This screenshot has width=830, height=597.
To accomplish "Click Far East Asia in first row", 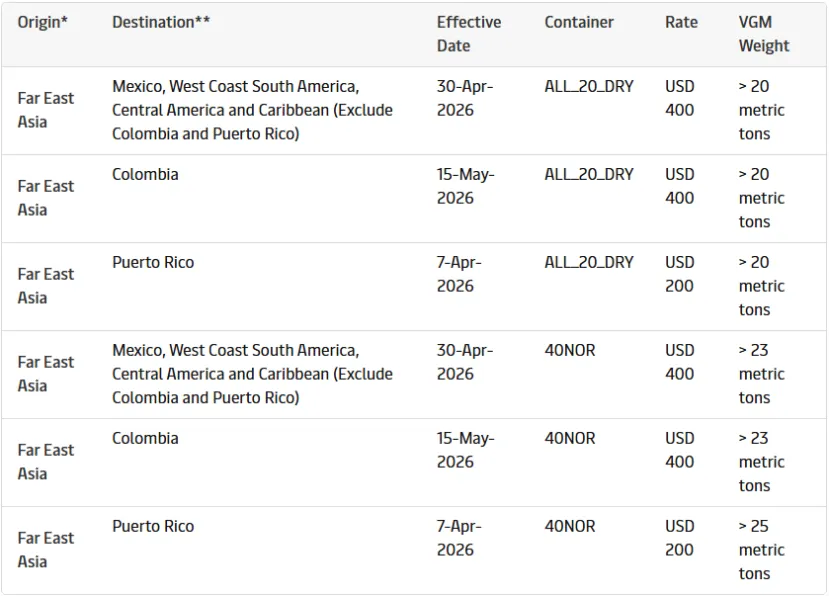I will click(45, 110).
